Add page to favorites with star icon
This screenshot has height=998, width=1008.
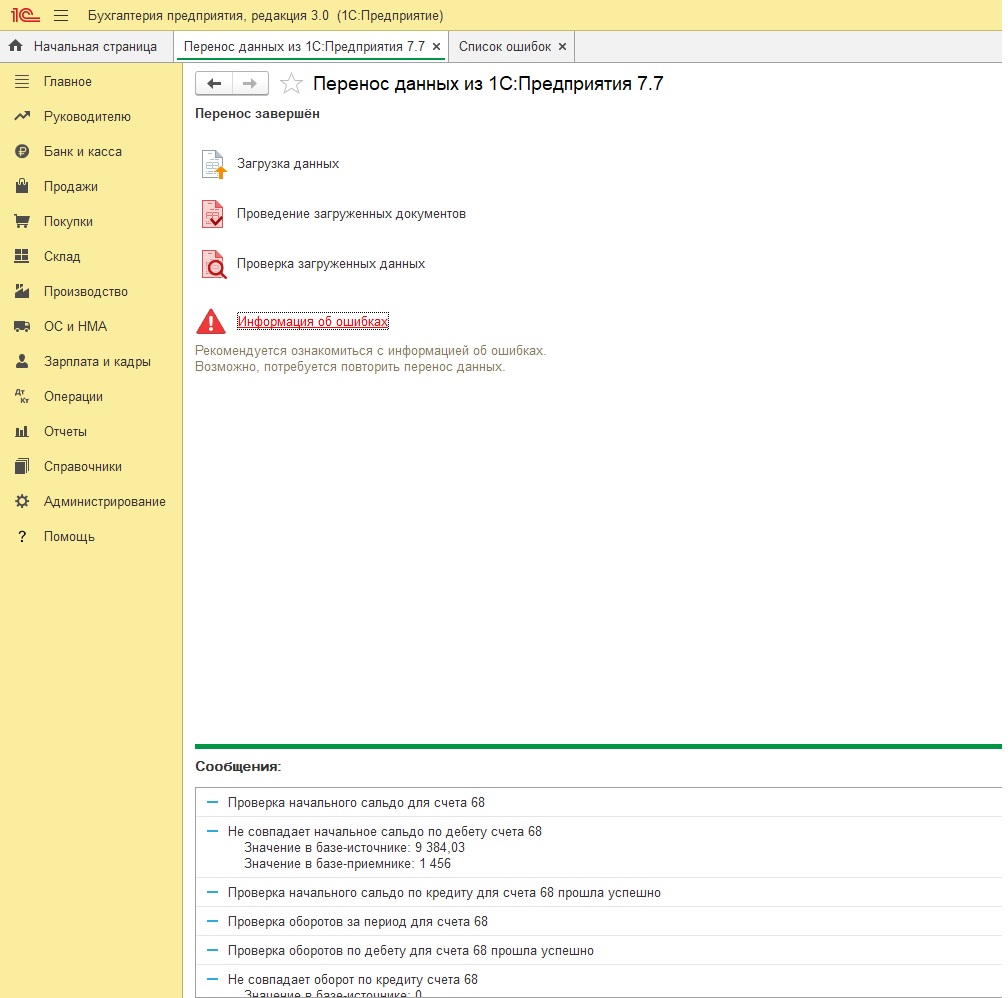click(291, 84)
